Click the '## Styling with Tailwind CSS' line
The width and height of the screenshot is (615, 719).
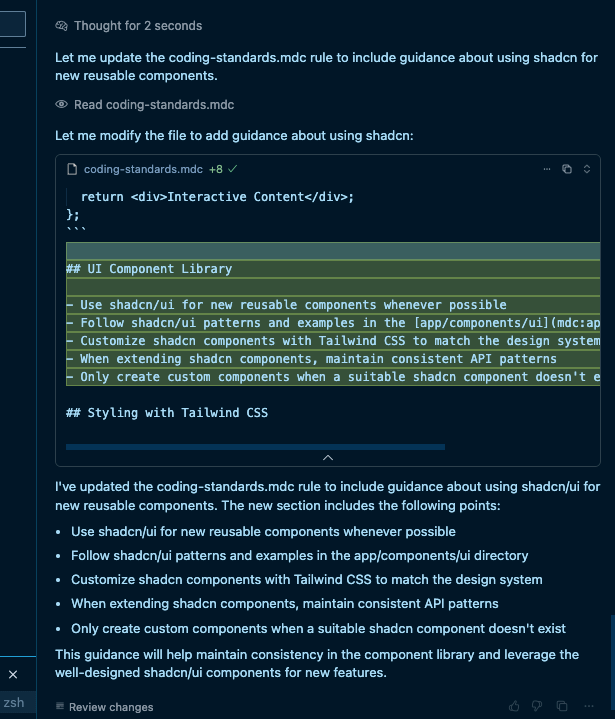(167, 413)
